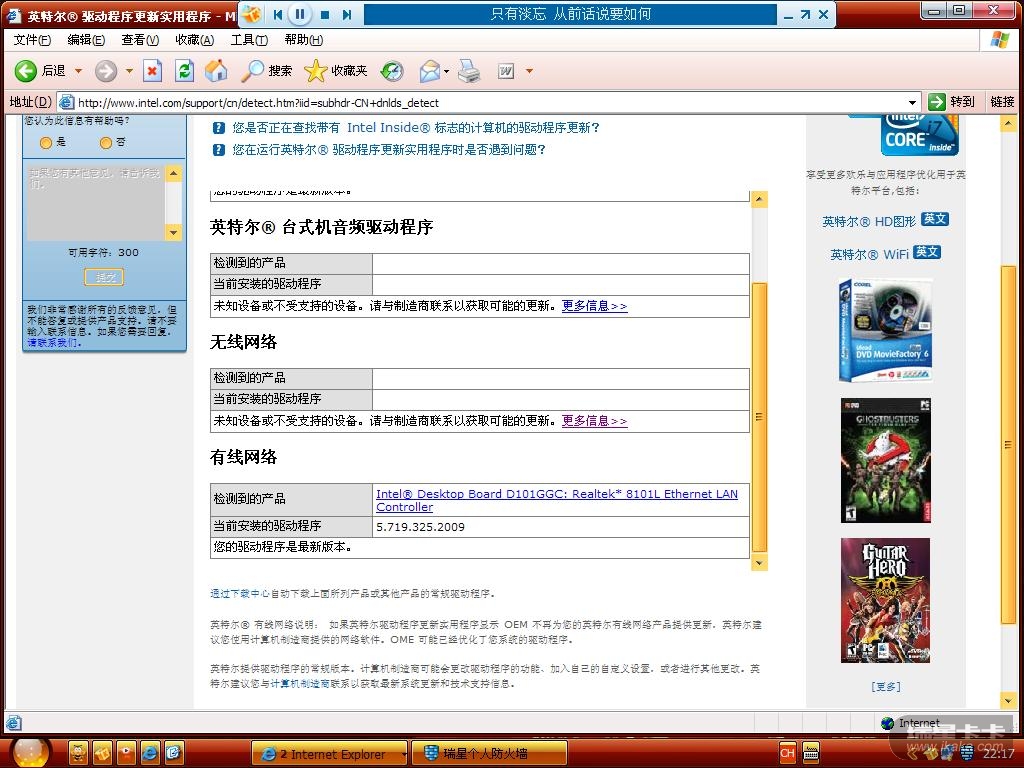Refresh the page with the green arrows icon
Screen dimensions: 1024x768
184,71
